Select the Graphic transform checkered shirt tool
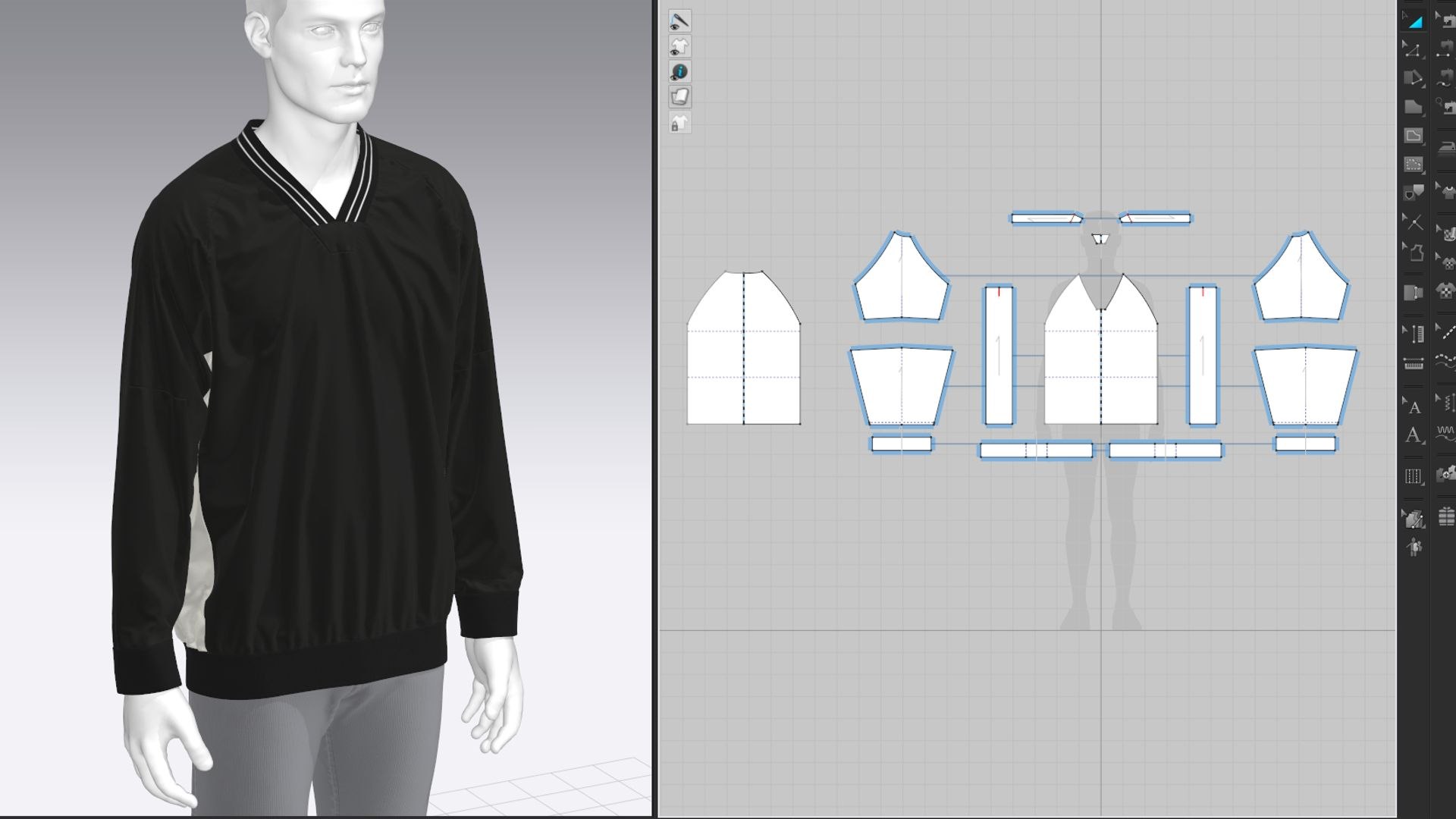Screen dimensions: 1456x819 [1446, 262]
